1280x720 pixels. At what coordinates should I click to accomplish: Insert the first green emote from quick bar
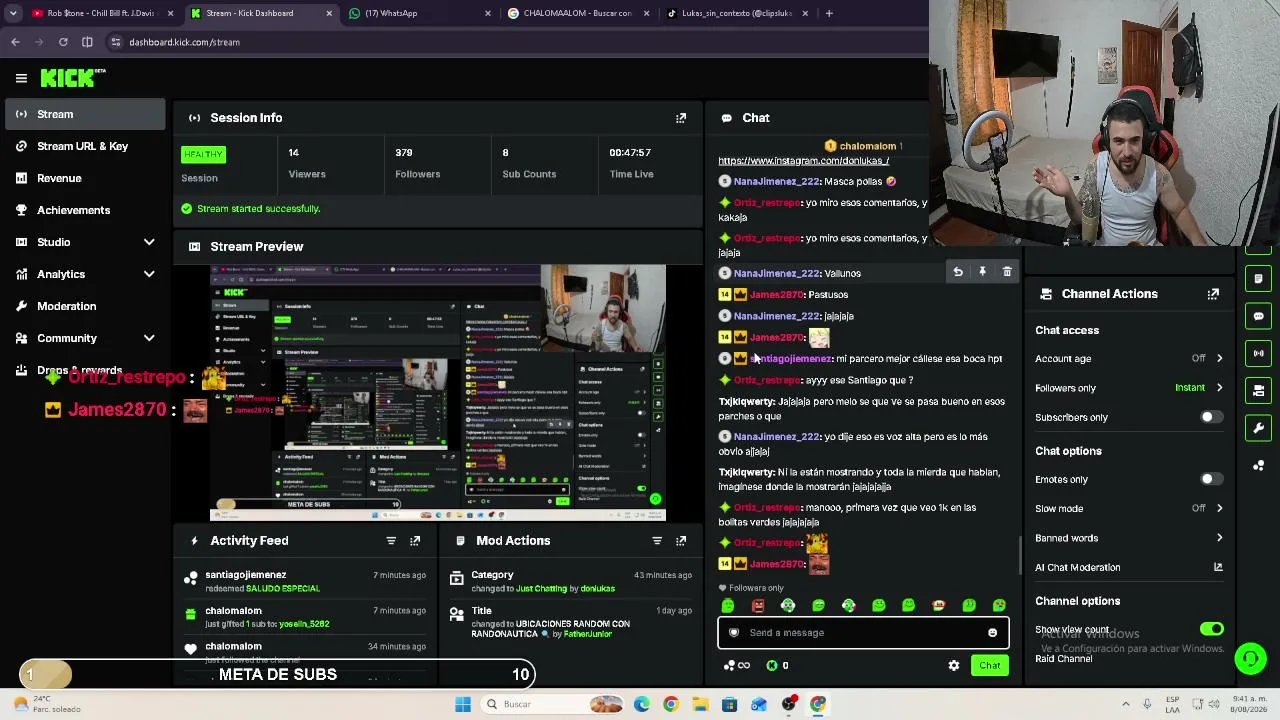728,605
